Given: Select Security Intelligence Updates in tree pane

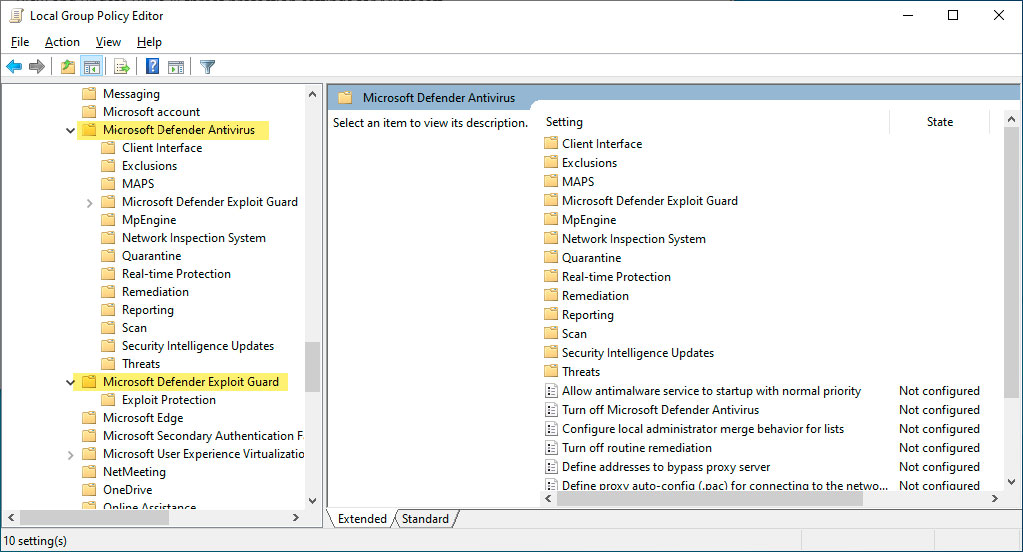Looking at the screenshot, I should click(198, 346).
